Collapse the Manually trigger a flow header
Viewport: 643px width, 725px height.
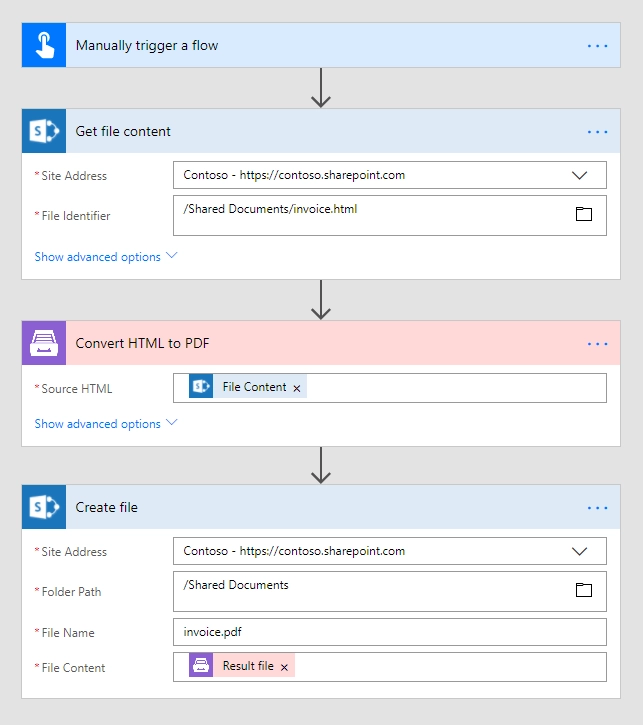321,45
